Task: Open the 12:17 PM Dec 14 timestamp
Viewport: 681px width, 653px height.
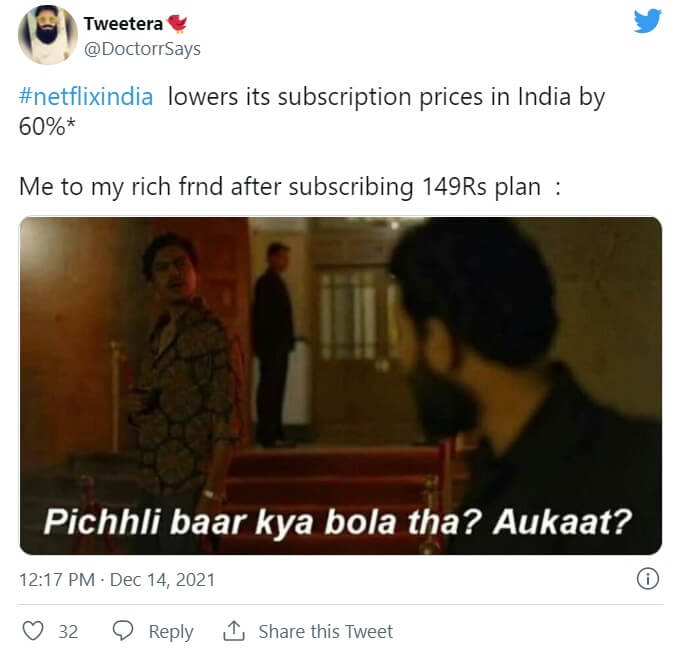Action: pyautogui.click(x=117, y=580)
